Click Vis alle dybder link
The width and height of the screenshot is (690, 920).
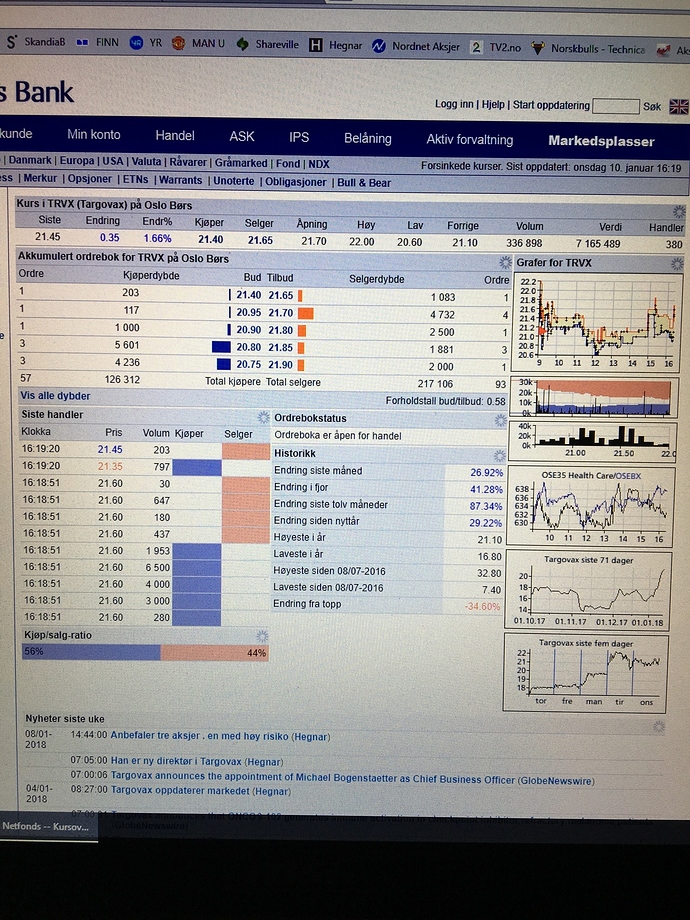pyautogui.click(x=55, y=396)
